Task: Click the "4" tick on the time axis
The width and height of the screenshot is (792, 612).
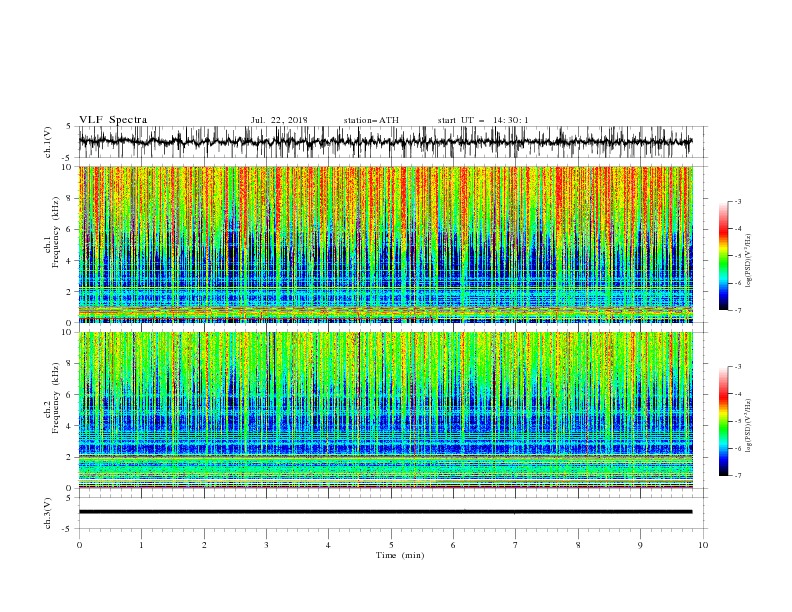Action: [x=328, y=545]
